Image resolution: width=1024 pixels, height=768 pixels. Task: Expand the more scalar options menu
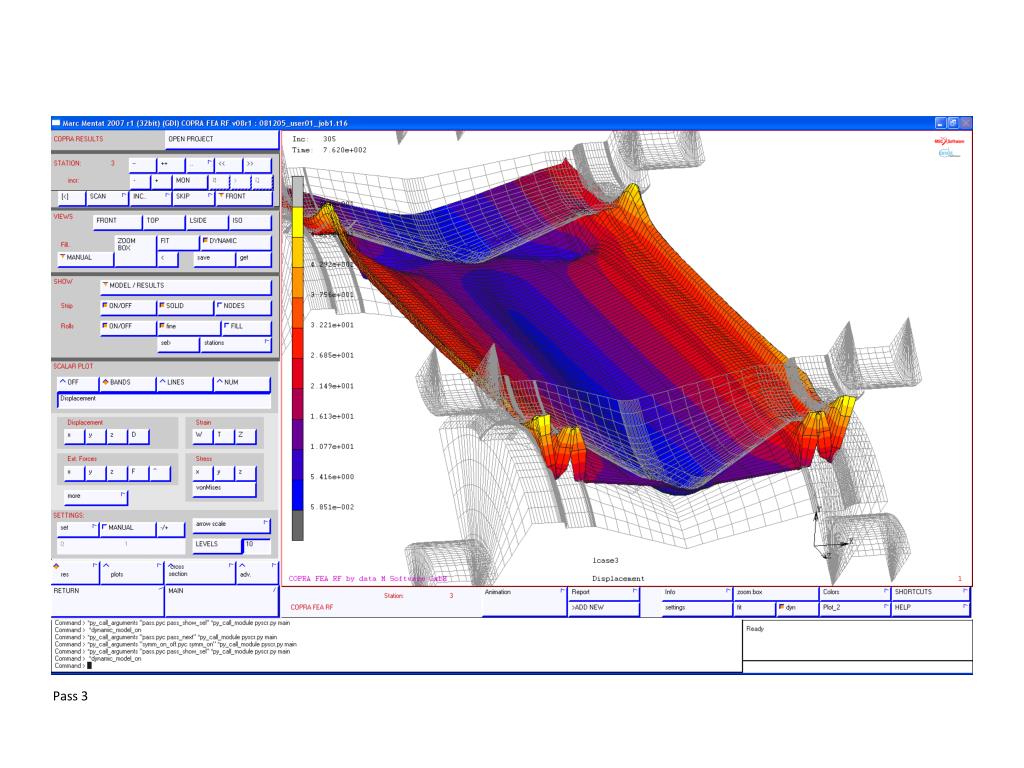[x=95, y=497]
